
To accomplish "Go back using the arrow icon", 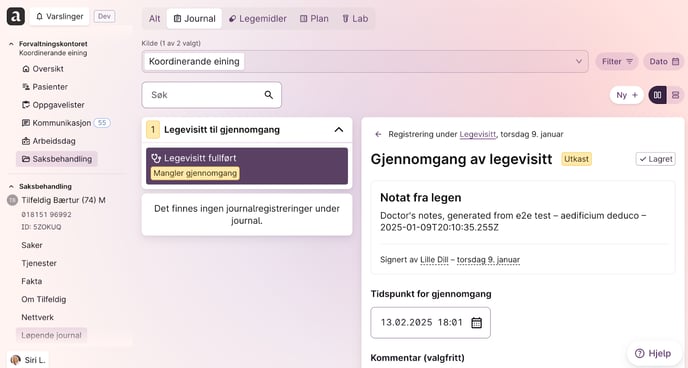I will coord(378,134).
